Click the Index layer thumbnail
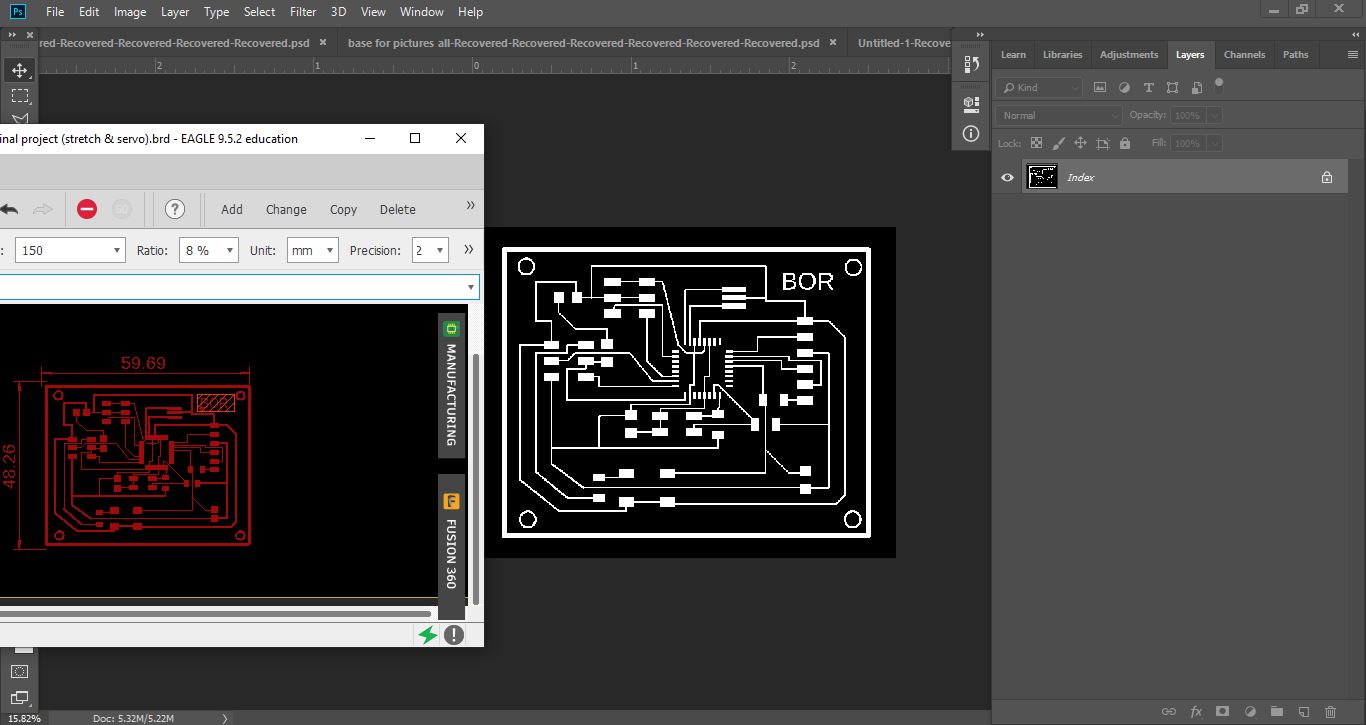This screenshot has height=725, width=1366. point(1042,177)
